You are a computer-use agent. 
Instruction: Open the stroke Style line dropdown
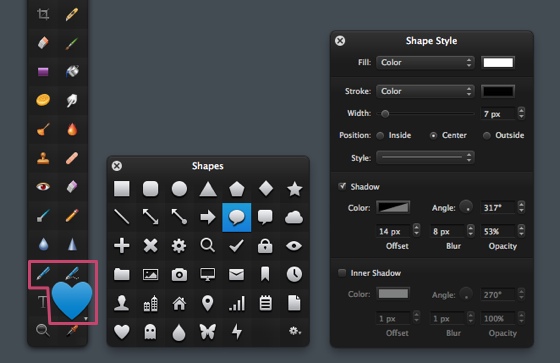coord(425,157)
